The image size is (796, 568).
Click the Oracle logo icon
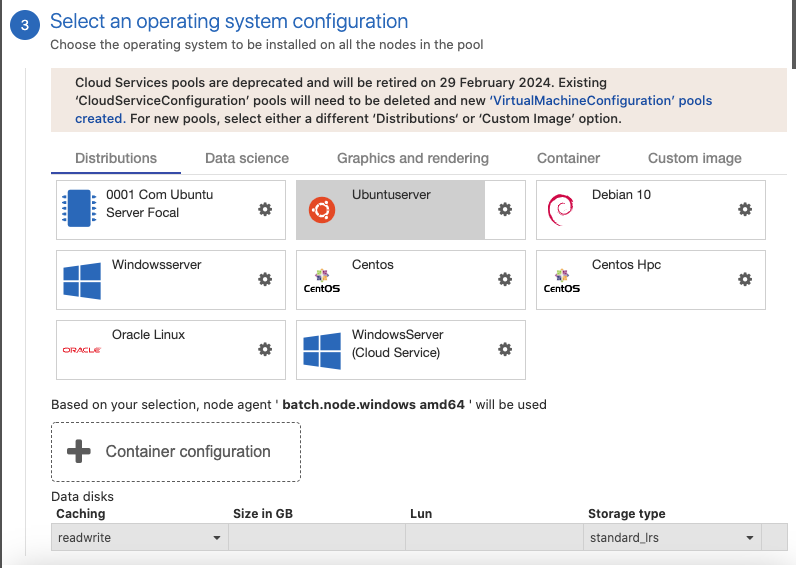pyautogui.click(x=82, y=350)
